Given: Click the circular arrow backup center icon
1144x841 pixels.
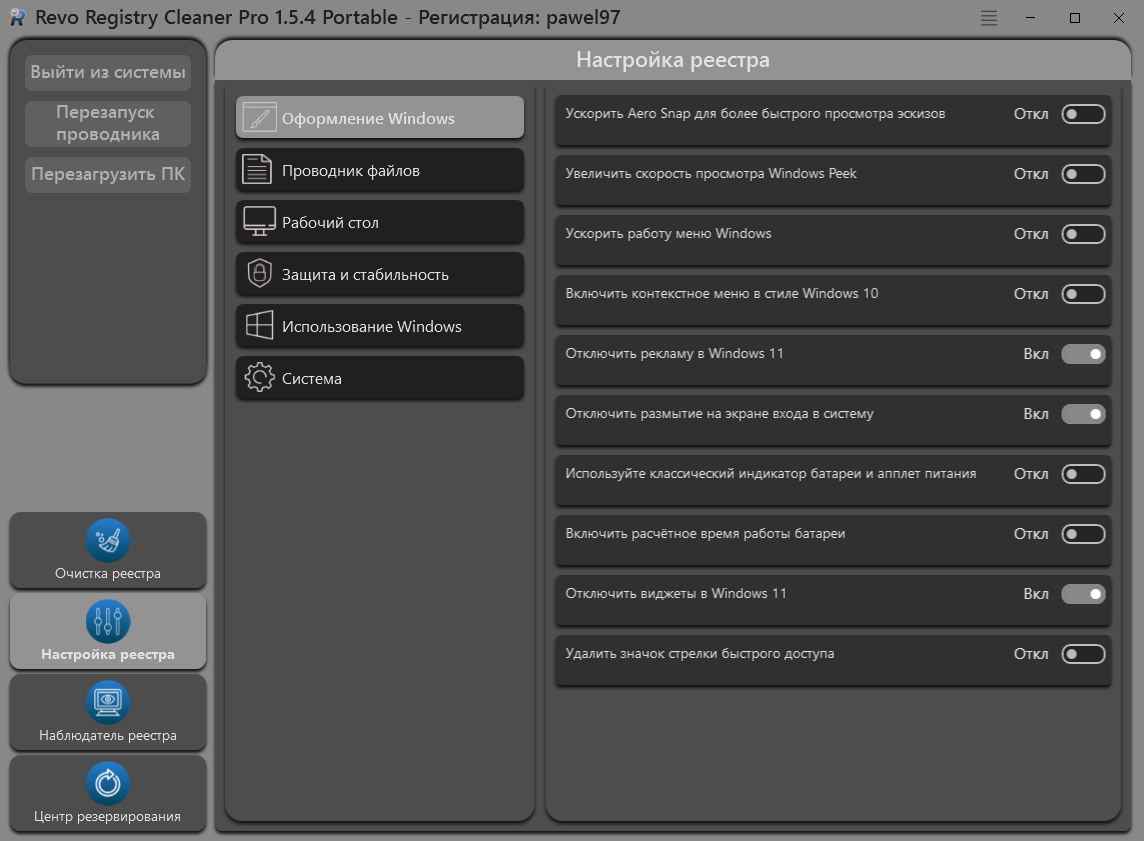Looking at the screenshot, I should pyautogui.click(x=108, y=783).
